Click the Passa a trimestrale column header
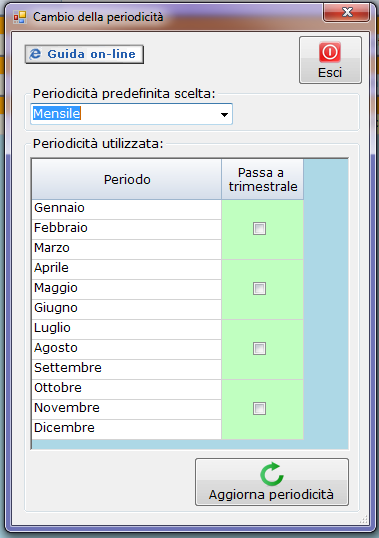The height and width of the screenshot is (538, 379). 263,179
